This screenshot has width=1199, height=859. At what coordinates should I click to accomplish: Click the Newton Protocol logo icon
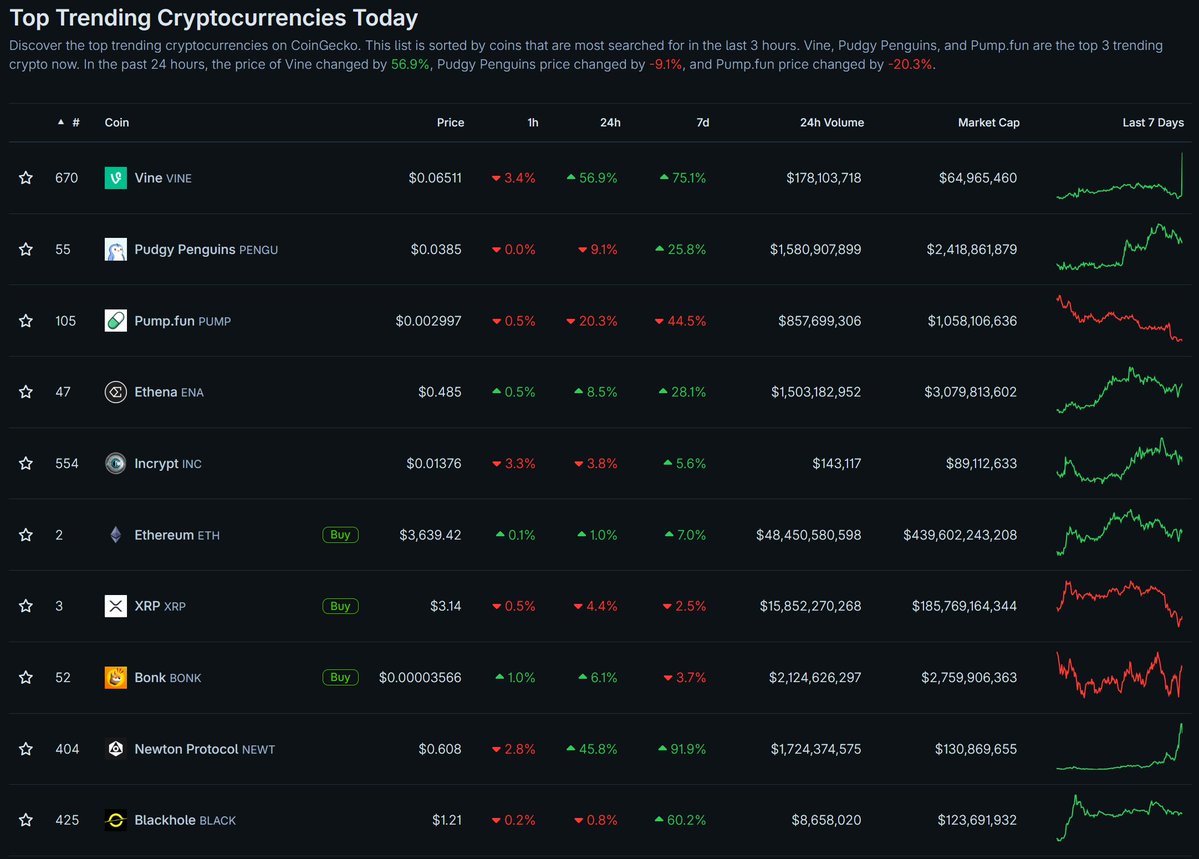[x=115, y=749]
